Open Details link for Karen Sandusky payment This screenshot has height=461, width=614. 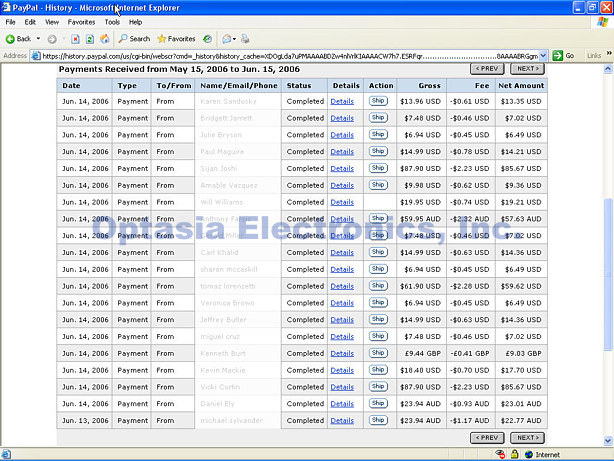pos(342,101)
